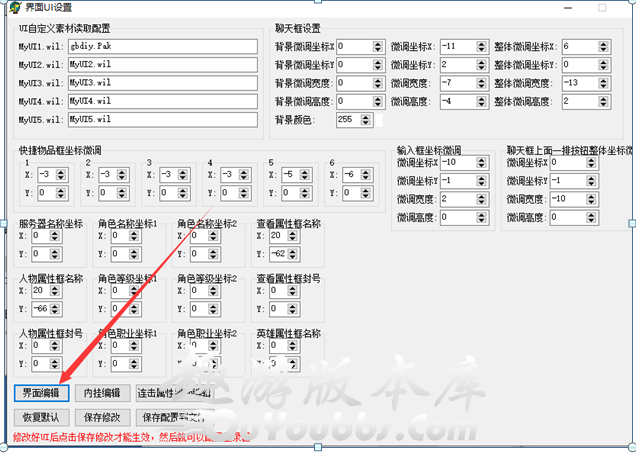Screen dimensions: 636x454
Task: Increase the 背景颜色 value of 255
Action: 365,116
